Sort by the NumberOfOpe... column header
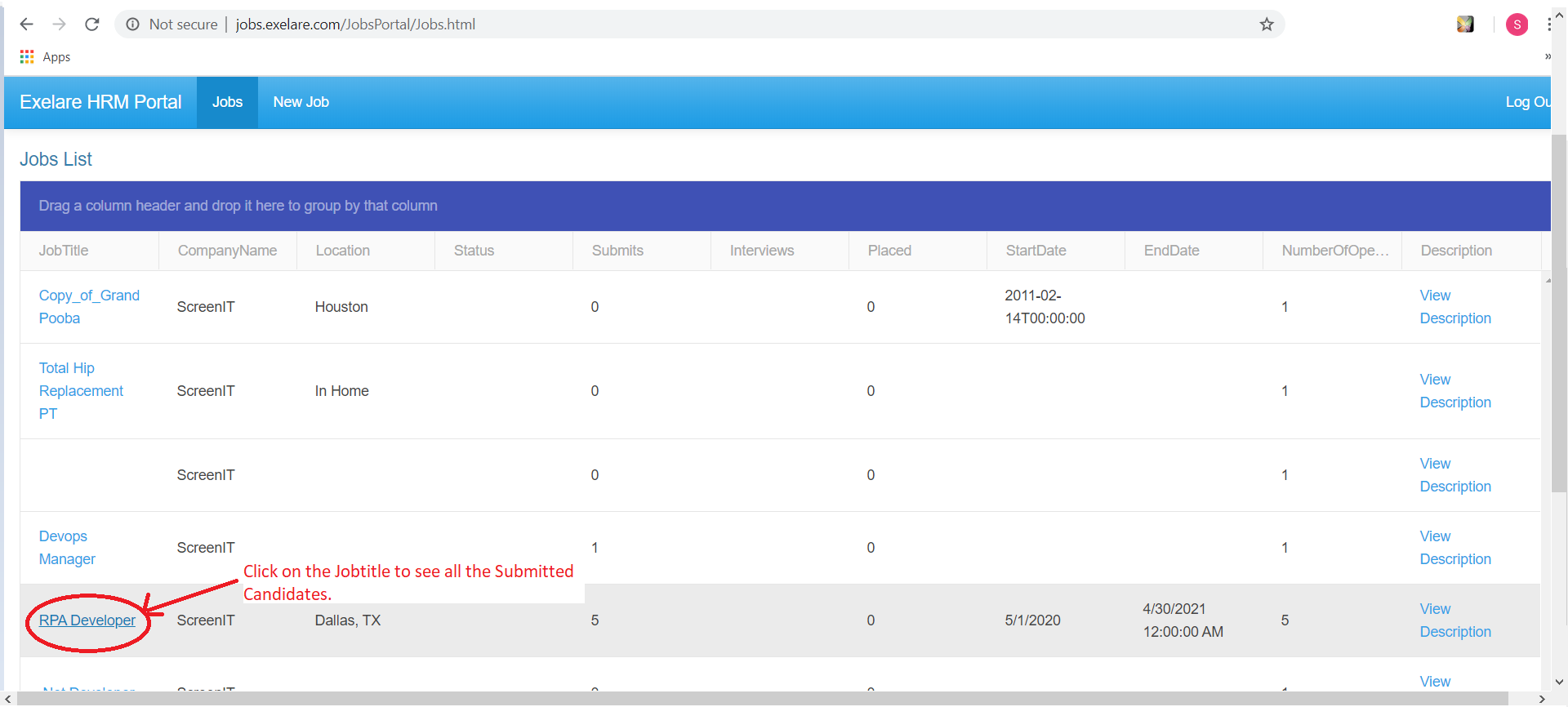 (x=1334, y=251)
